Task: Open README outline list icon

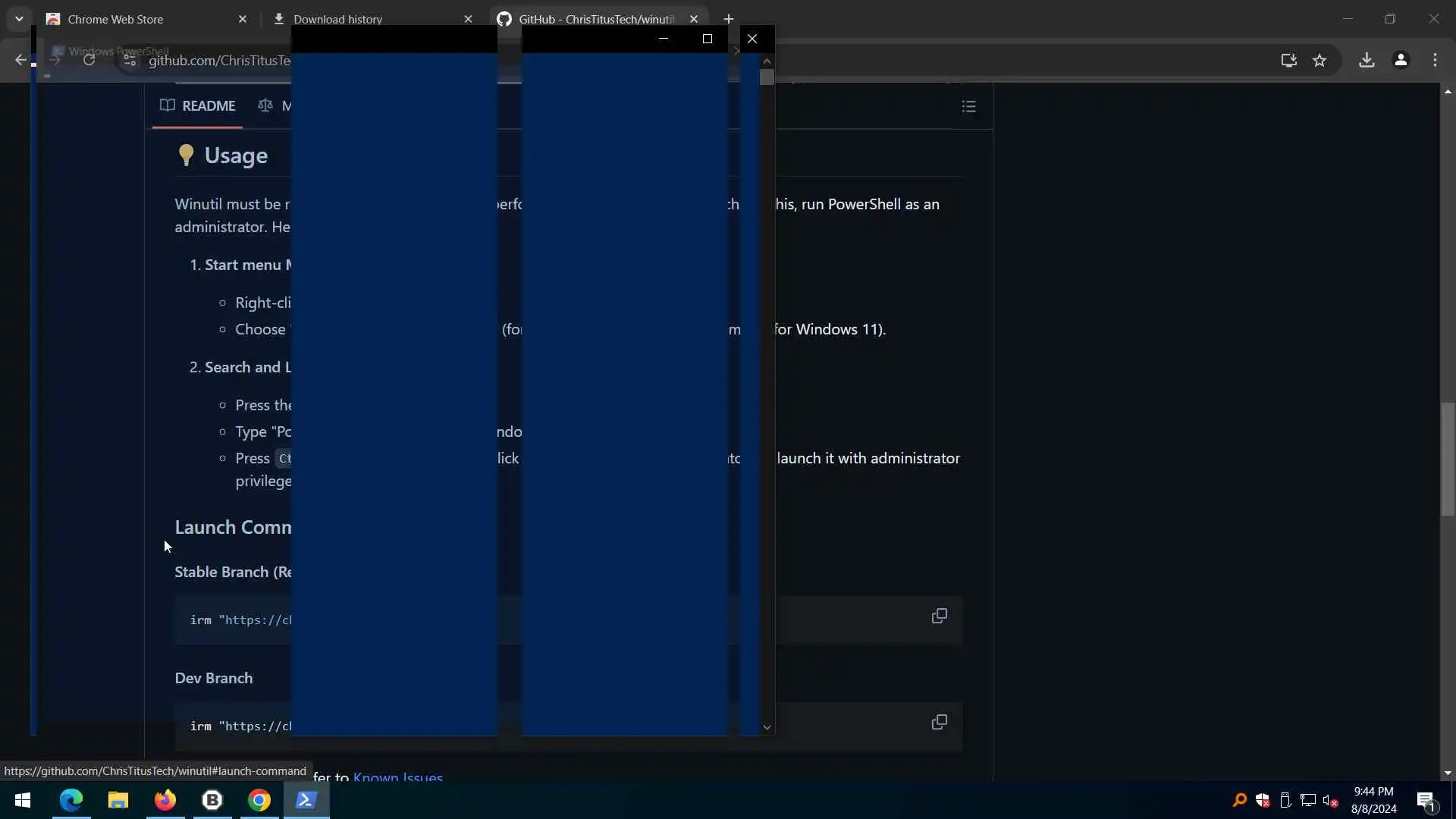Action: point(968,106)
